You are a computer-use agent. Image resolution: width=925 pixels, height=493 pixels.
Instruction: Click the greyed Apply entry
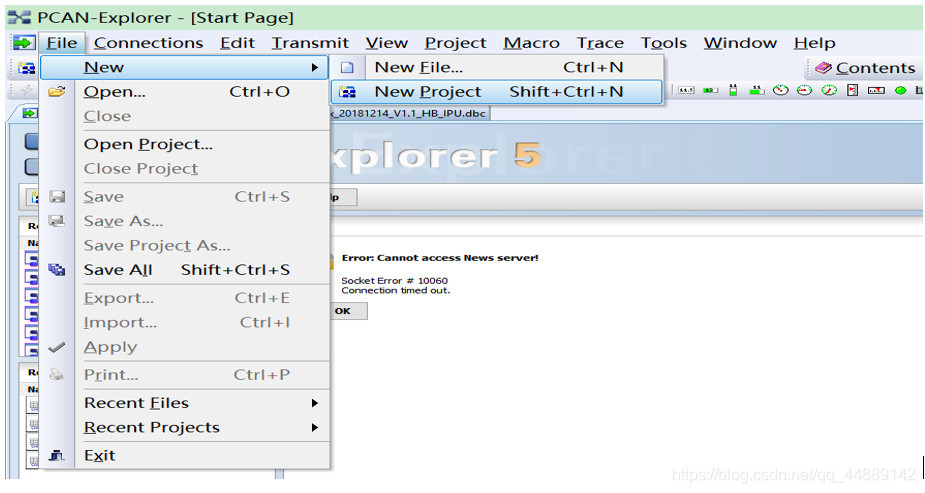point(185,347)
